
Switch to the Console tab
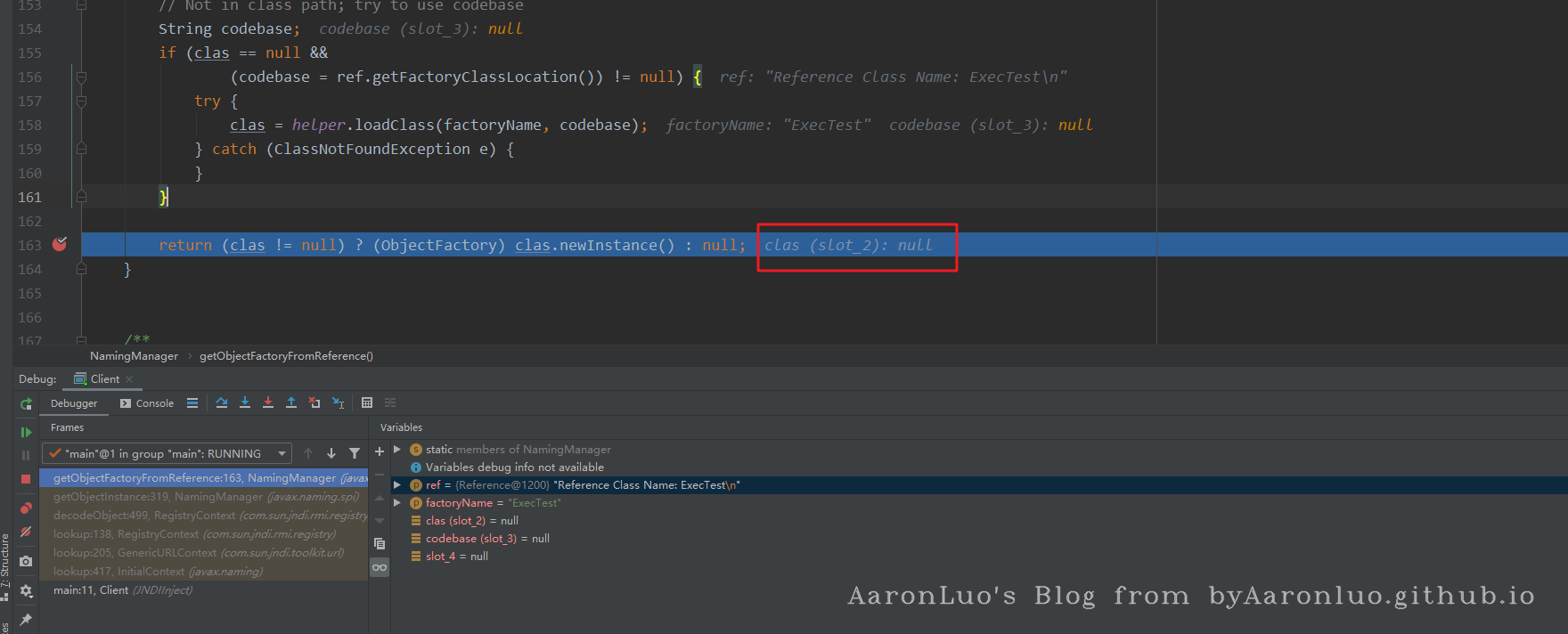[x=147, y=403]
